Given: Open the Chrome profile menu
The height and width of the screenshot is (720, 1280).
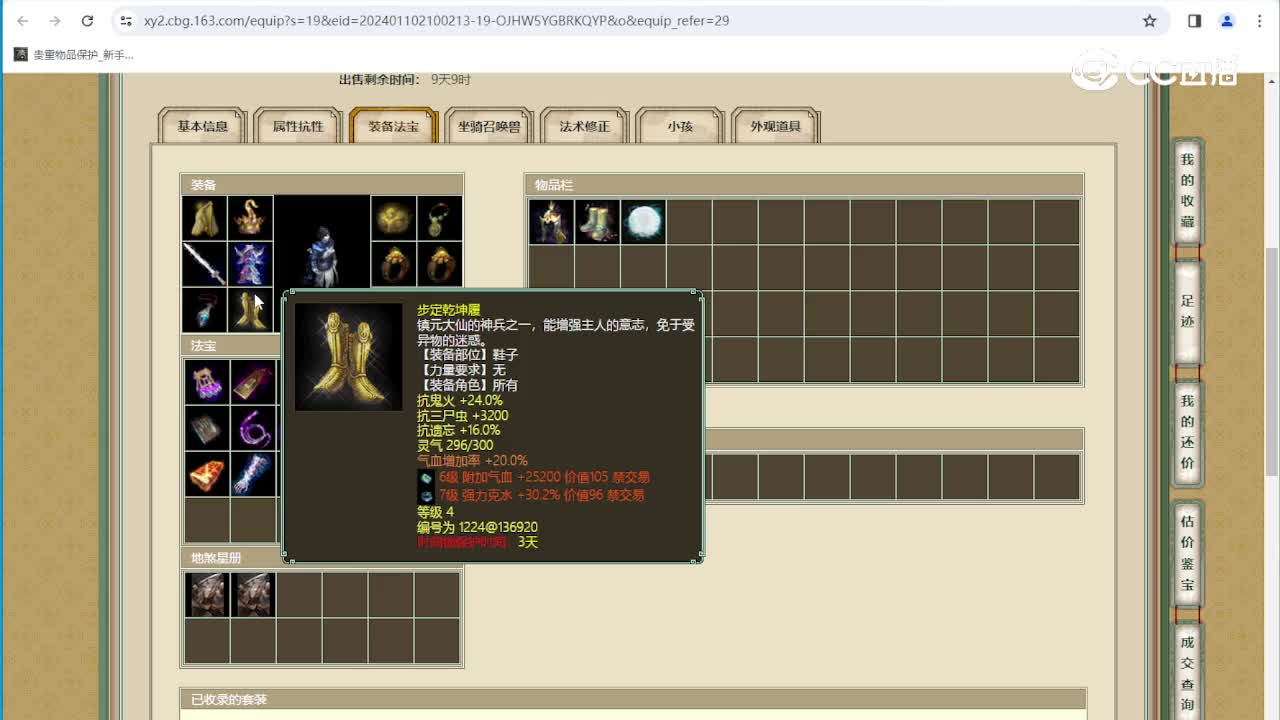Looking at the screenshot, I should pos(1227,20).
